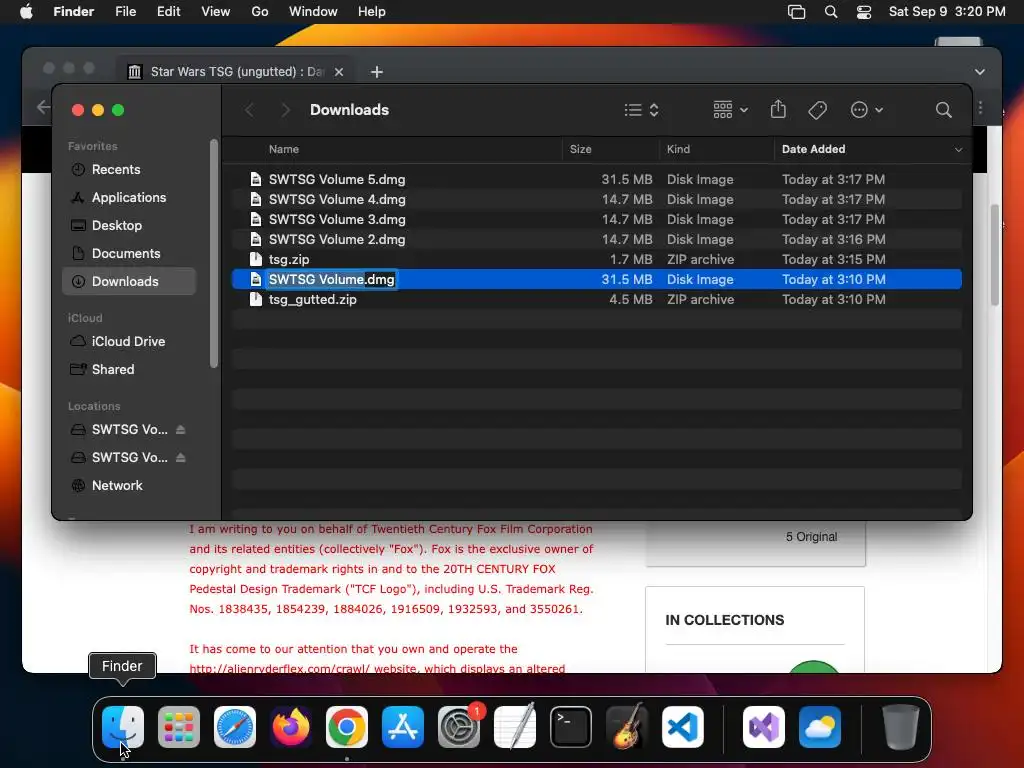Open the Share button in Finder toolbar
This screenshot has height=768, width=1024.
tap(778, 109)
